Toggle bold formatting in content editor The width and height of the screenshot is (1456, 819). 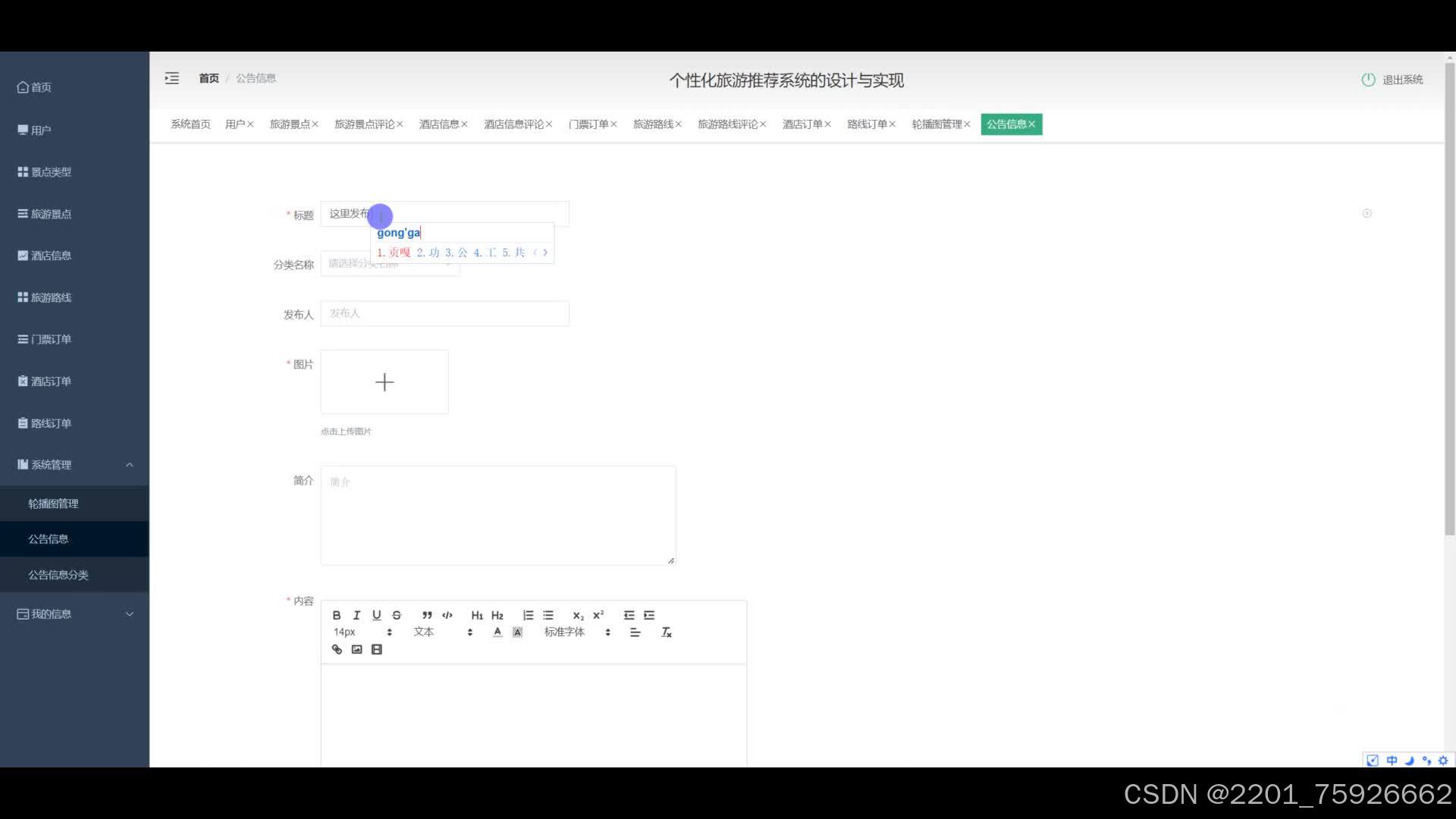coord(337,615)
